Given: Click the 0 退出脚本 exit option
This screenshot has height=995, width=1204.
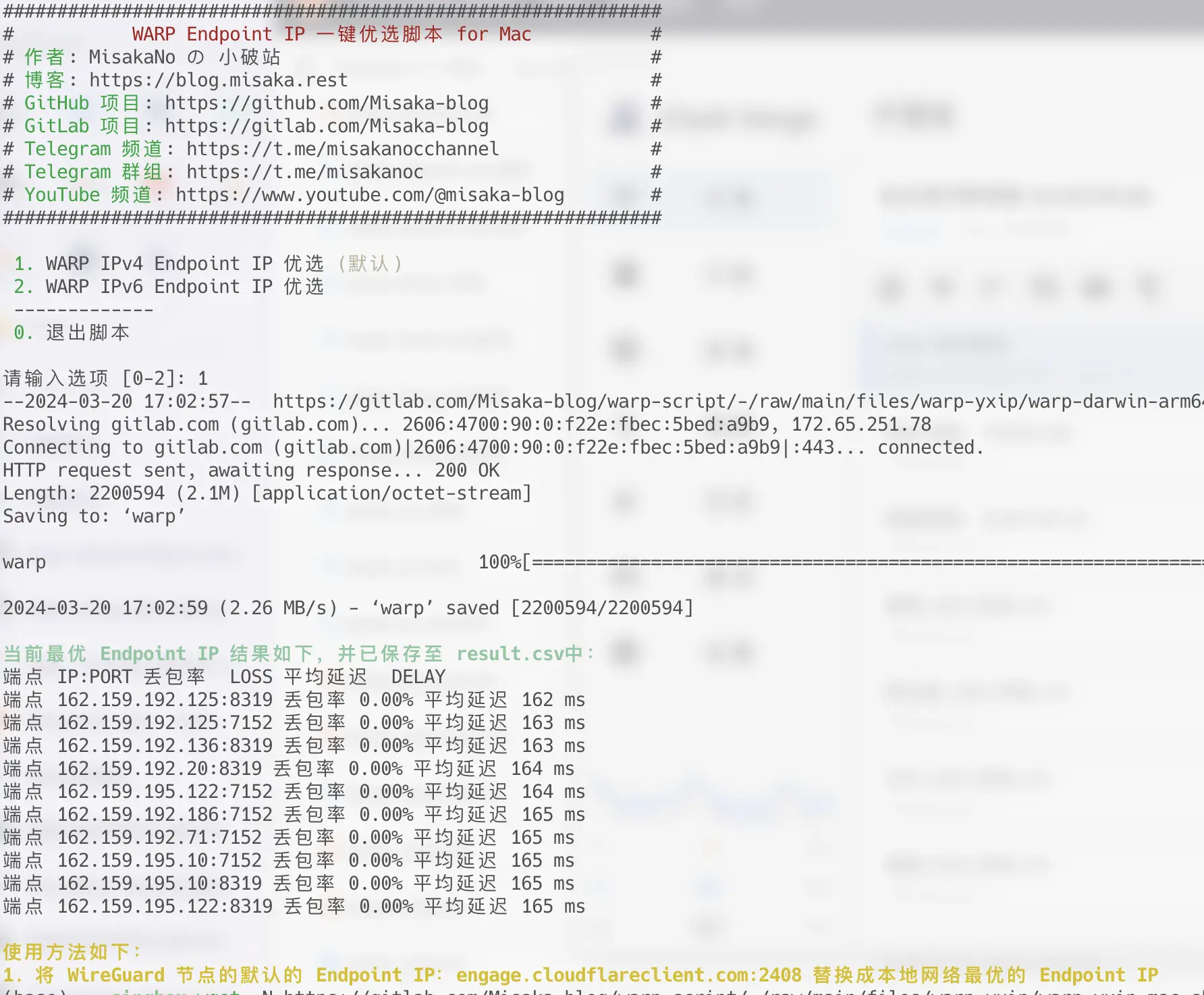Looking at the screenshot, I should [x=72, y=333].
